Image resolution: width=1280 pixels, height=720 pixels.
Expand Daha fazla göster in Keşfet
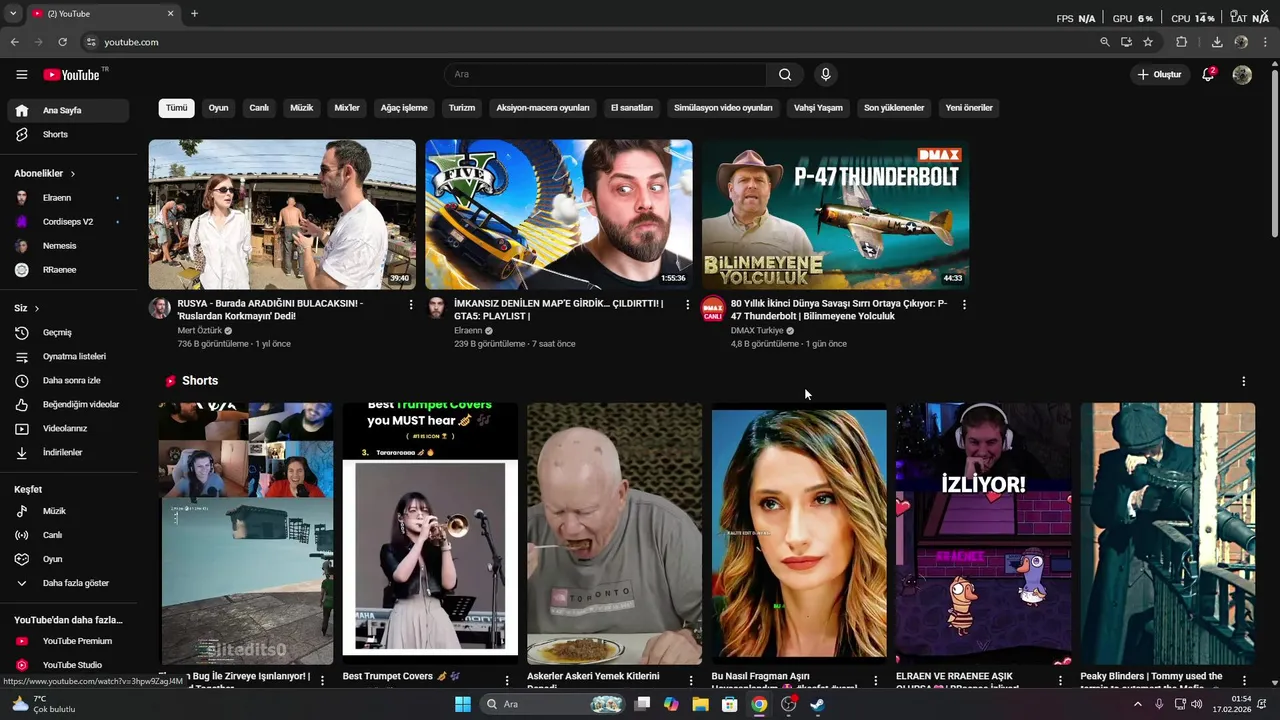click(68, 583)
